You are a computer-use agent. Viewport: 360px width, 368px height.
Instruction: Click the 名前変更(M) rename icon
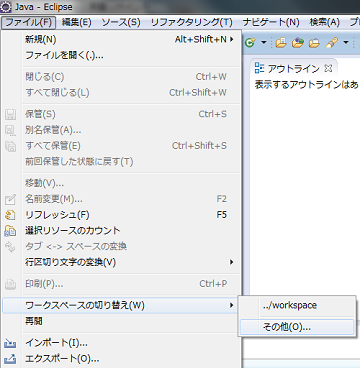click(10, 200)
